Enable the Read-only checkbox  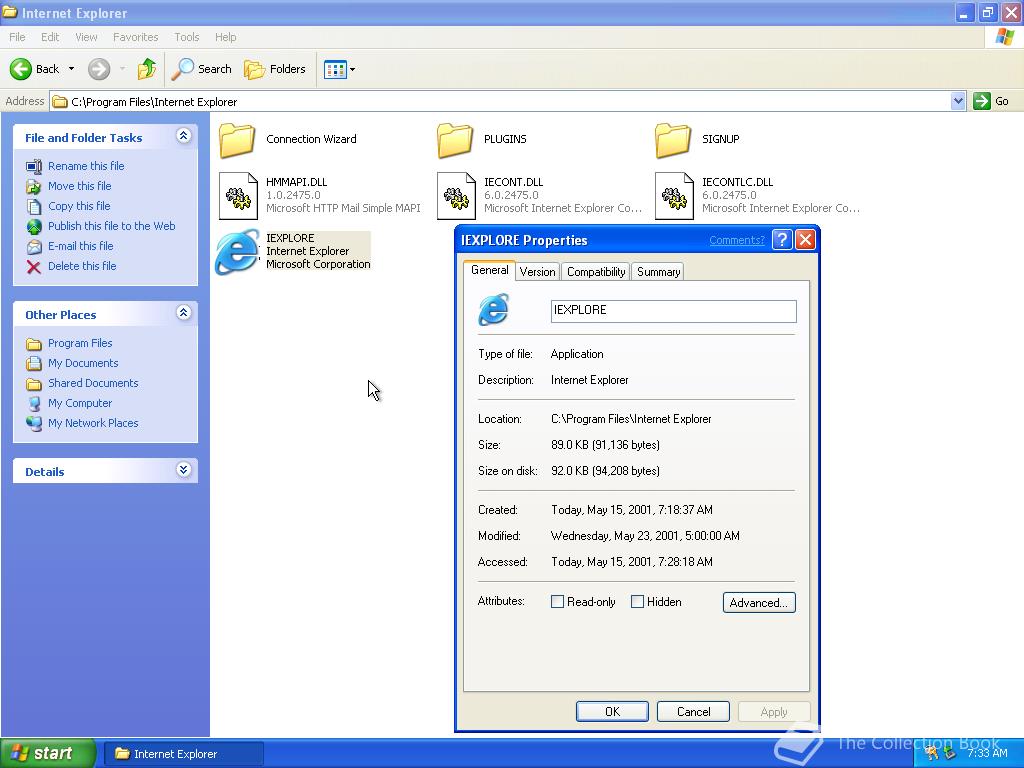pyautogui.click(x=557, y=601)
